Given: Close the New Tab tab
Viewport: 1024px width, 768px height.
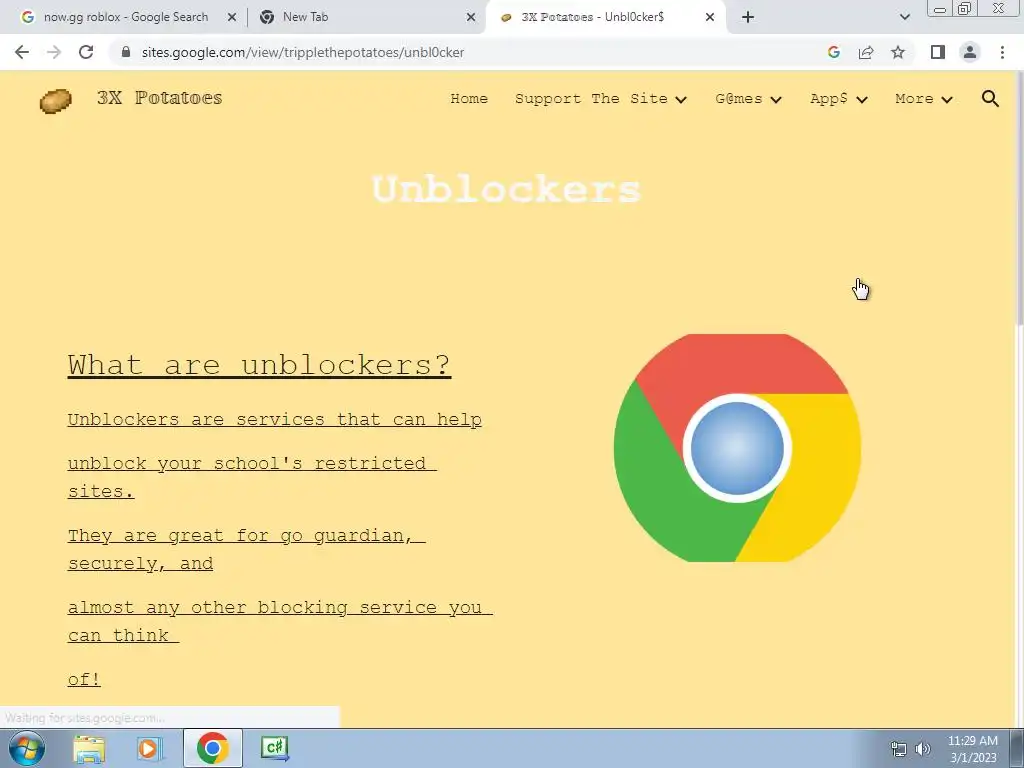Looking at the screenshot, I should coord(471,17).
